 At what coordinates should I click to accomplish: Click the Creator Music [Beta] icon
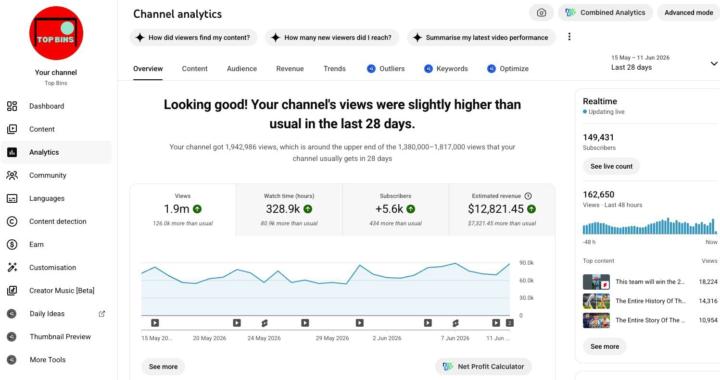[12, 291]
